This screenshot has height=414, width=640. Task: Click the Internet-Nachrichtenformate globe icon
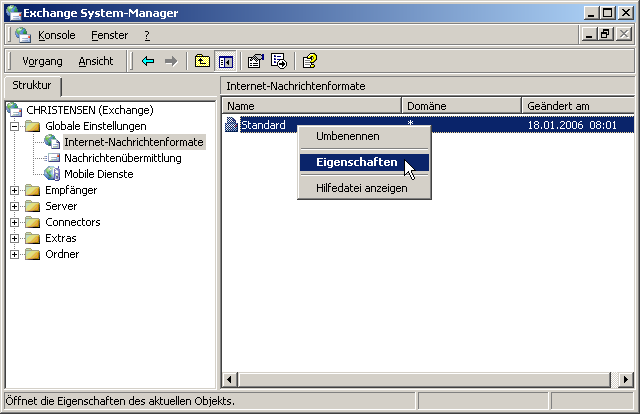(52, 142)
